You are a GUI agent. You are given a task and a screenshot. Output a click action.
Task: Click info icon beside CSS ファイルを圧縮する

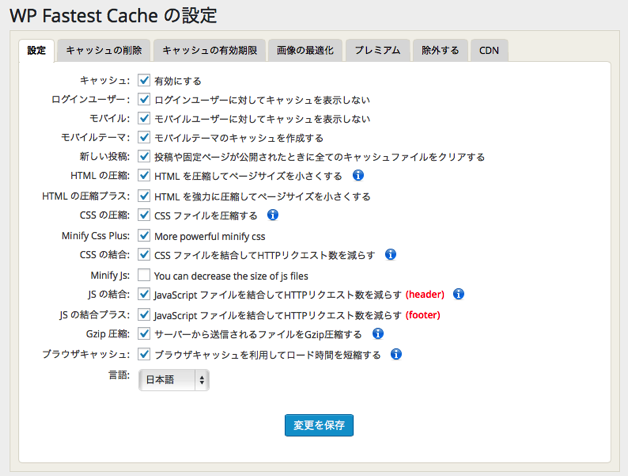tap(273, 215)
